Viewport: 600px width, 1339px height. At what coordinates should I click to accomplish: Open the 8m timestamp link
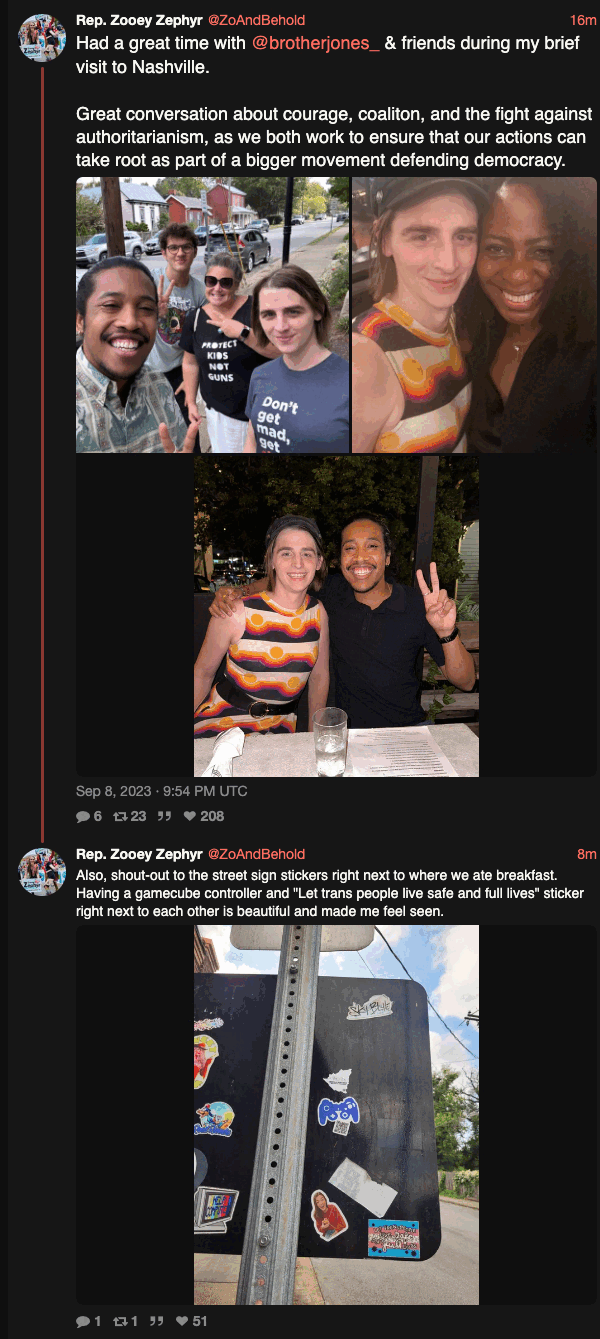point(587,854)
